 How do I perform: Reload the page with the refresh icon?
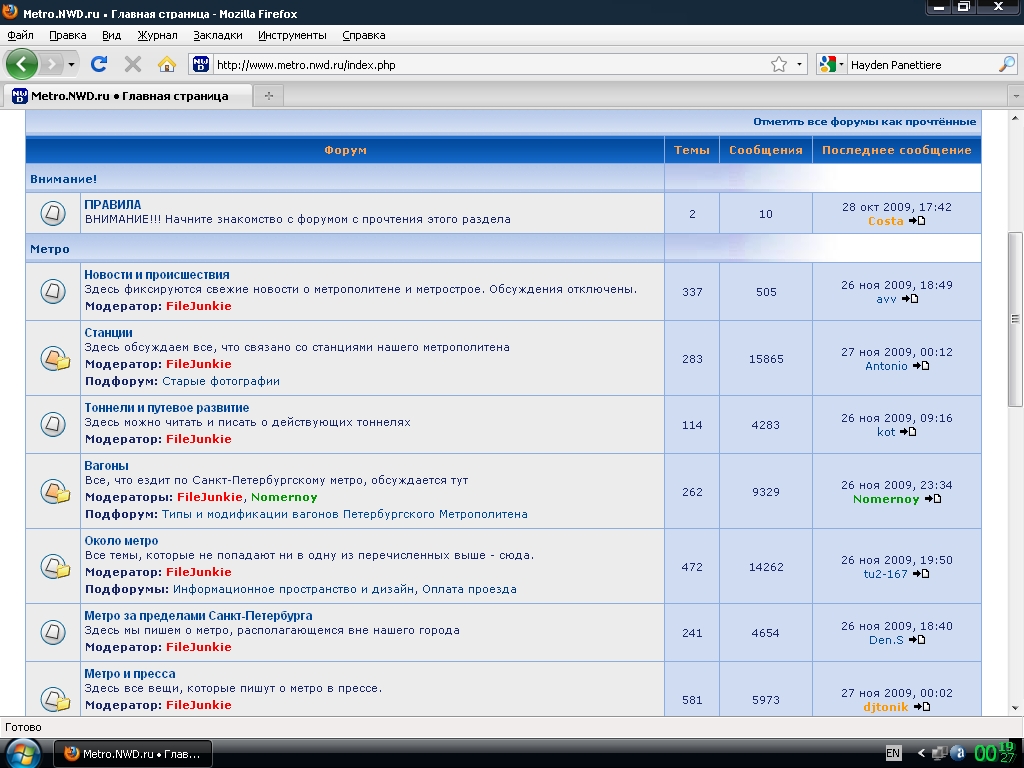click(98, 64)
